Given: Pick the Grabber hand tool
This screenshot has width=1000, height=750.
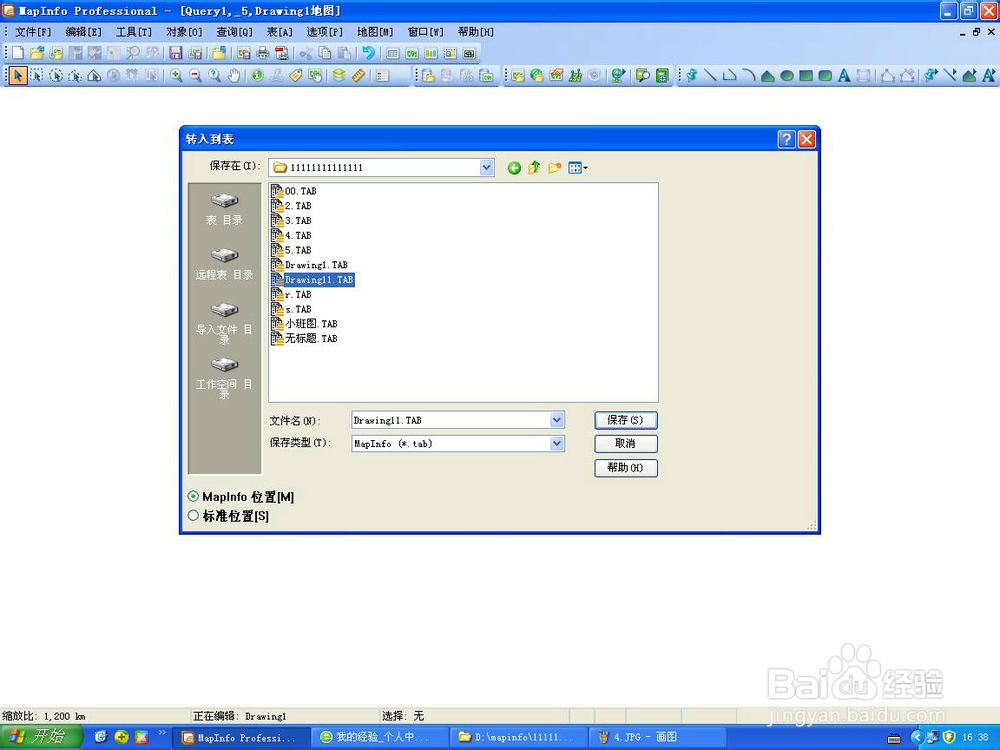Looking at the screenshot, I should click(234, 75).
